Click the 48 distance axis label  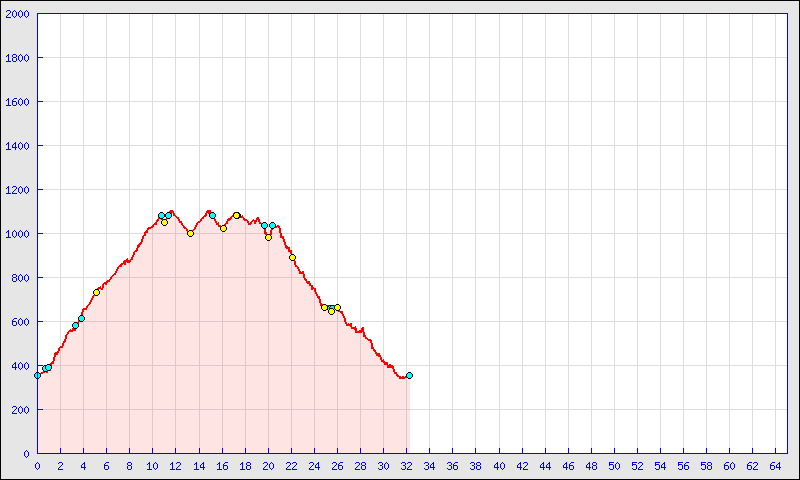591,466
